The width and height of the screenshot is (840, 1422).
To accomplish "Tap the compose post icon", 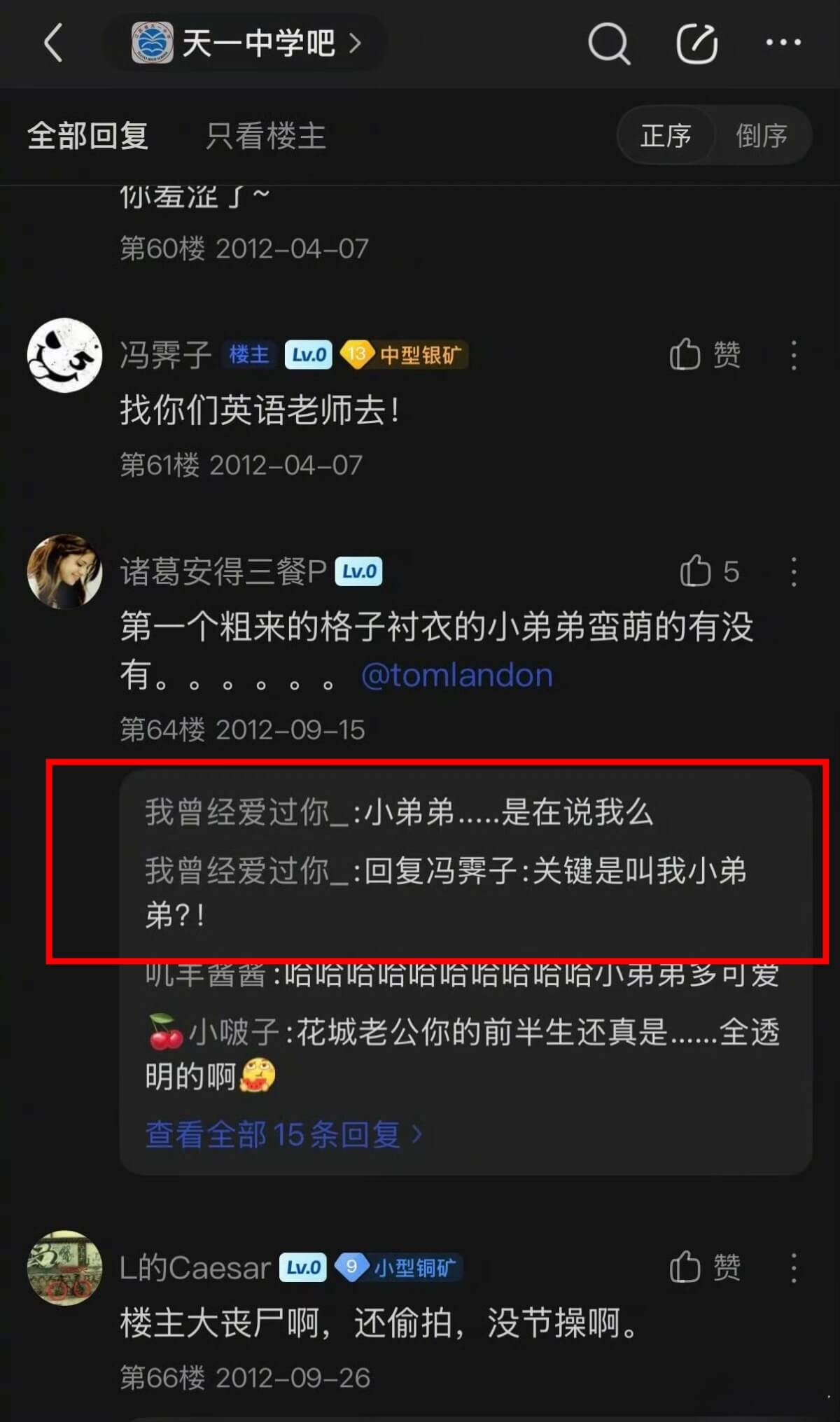I will pyautogui.click(x=696, y=43).
